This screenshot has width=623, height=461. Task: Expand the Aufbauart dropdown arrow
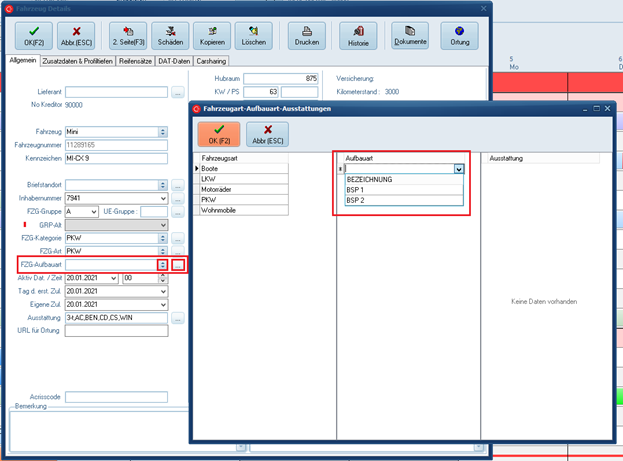(x=459, y=170)
